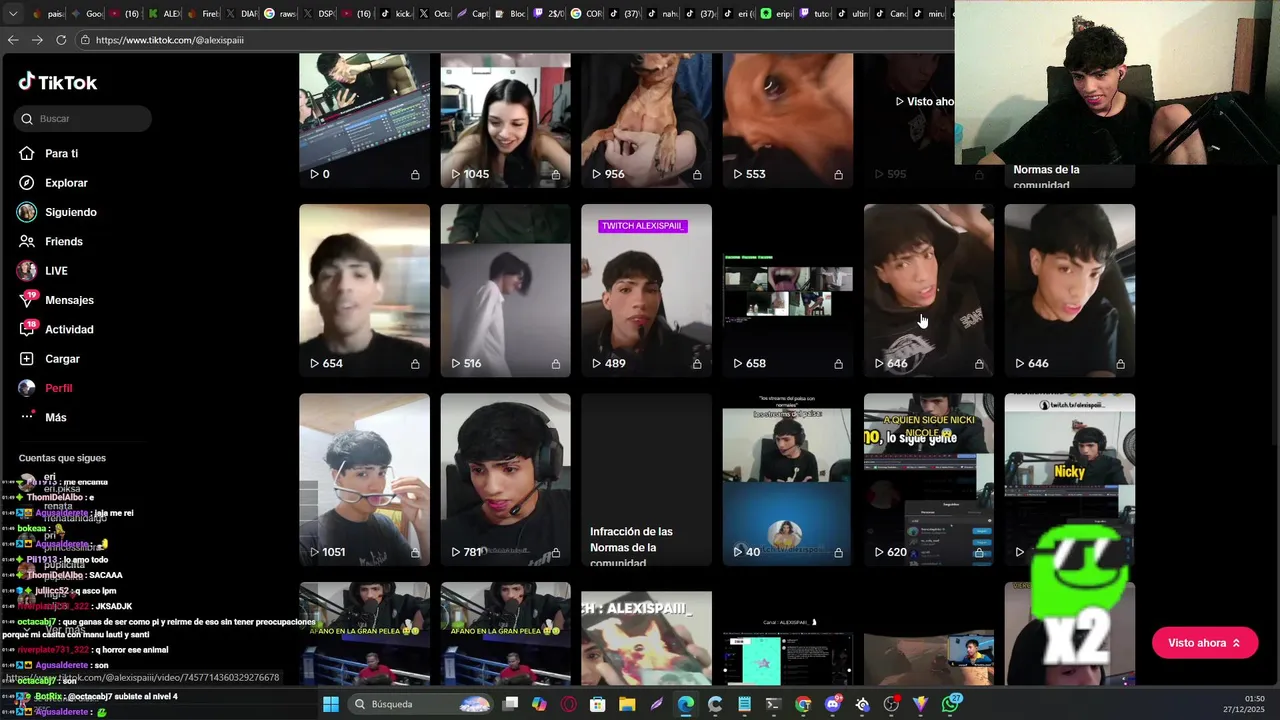
Task: Open the Windows Start menu
Action: [x=331, y=704]
